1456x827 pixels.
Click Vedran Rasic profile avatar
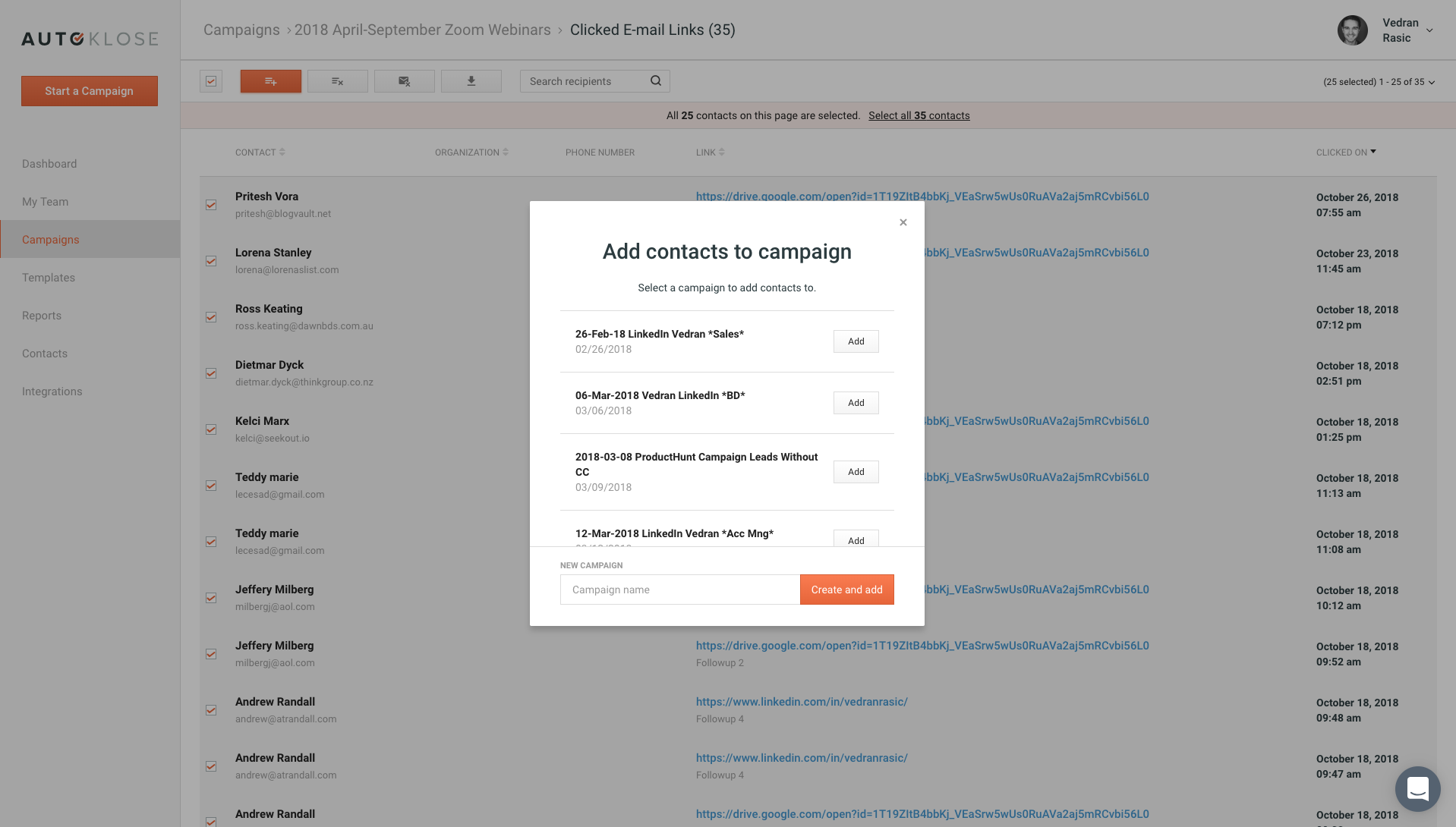1352,30
